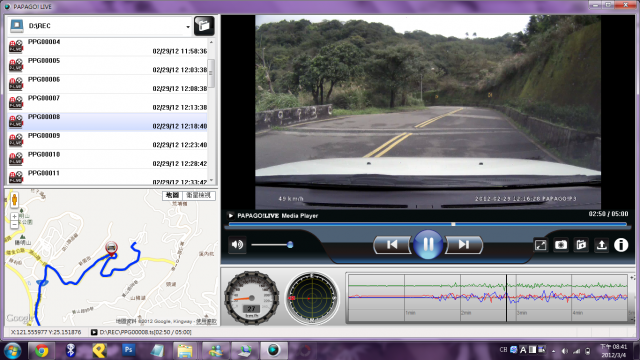Viewport: 640px width, 360px height.
Task: Click the 02:50 / 05:00 time display
Action: click(x=608, y=214)
